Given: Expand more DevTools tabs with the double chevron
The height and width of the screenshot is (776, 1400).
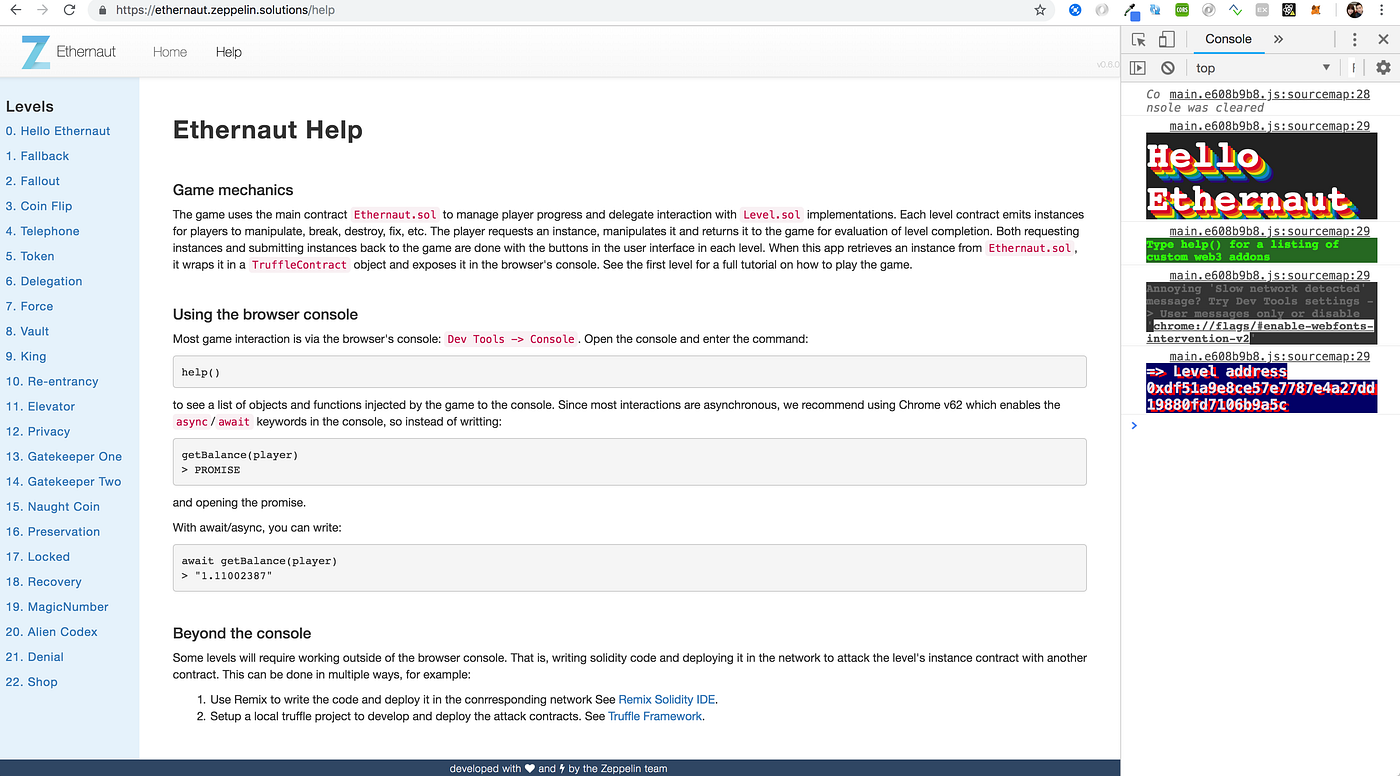Looking at the screenshot, I should pyautogui.click(x=1278, y=39).
